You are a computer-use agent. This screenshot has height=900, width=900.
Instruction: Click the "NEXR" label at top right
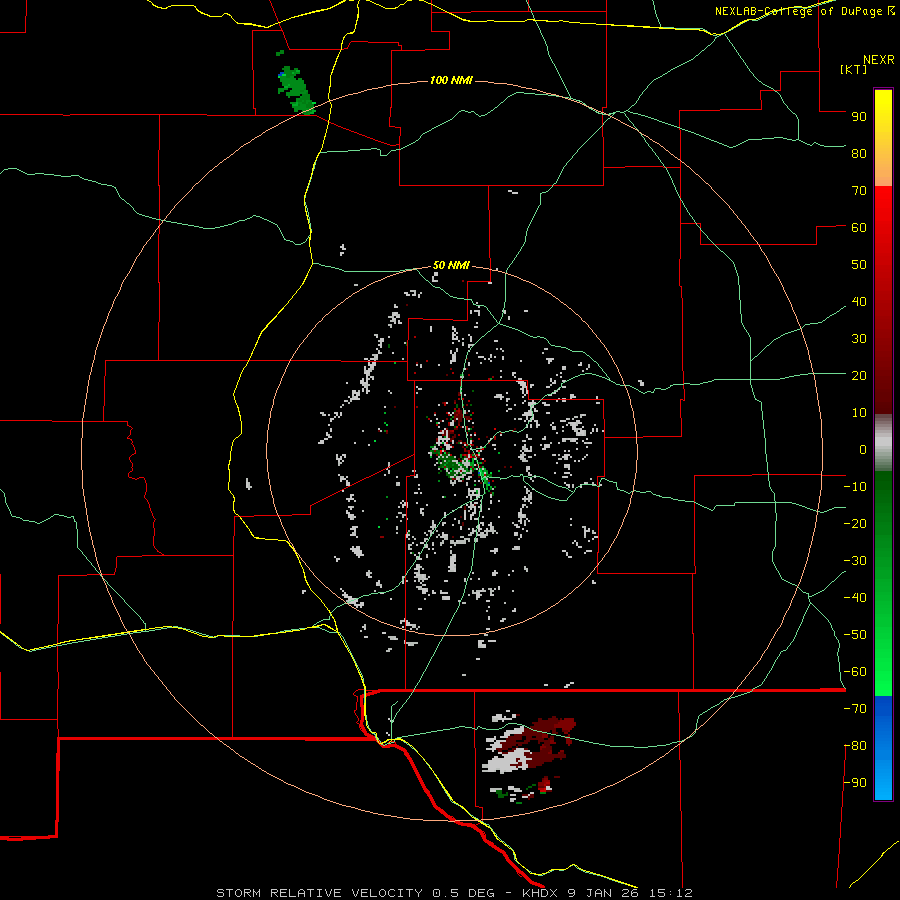pos(879,60)
